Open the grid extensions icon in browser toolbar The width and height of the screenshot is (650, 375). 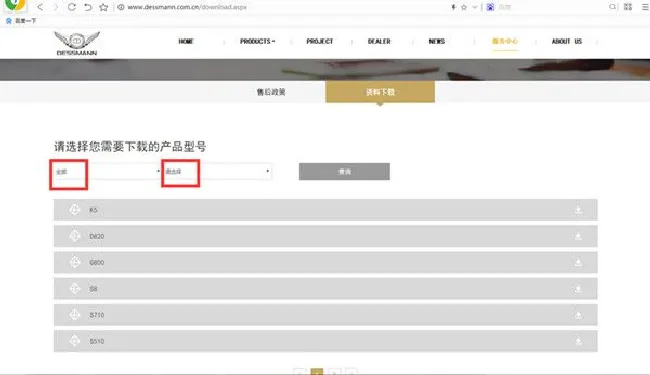(x=628, y=7)
